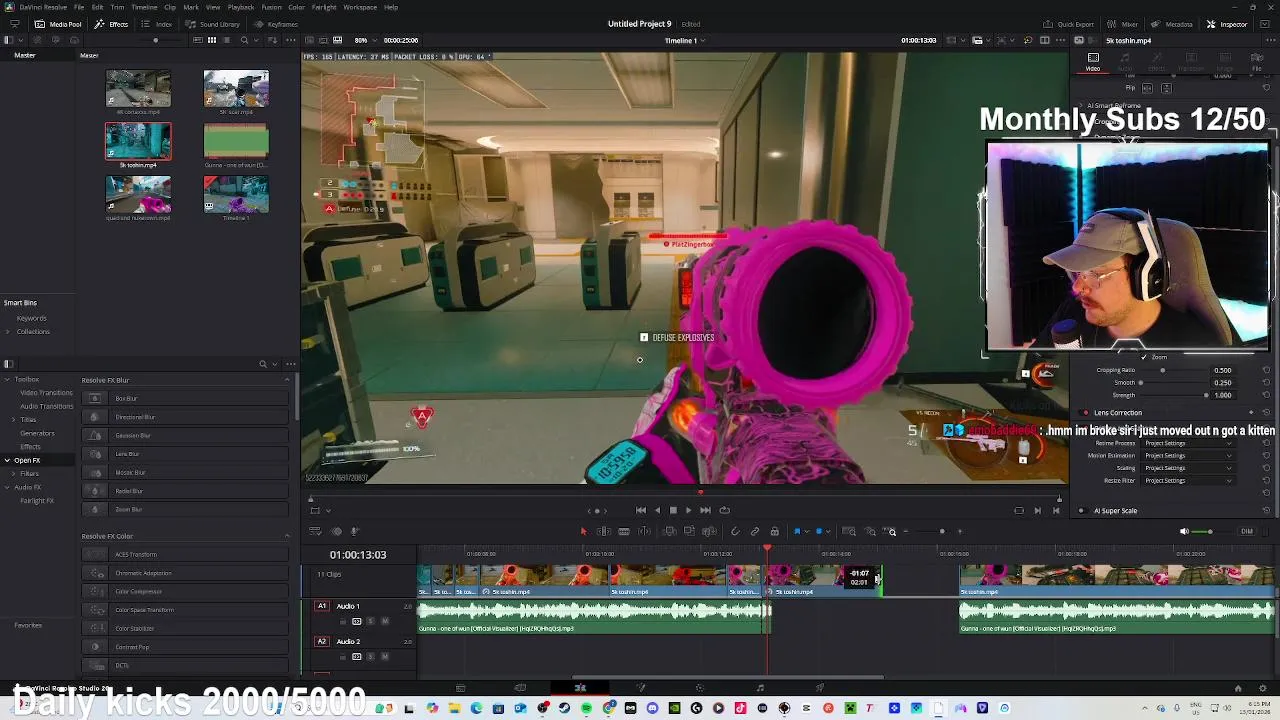Toggle the Effects panel button

pos(112,24)
